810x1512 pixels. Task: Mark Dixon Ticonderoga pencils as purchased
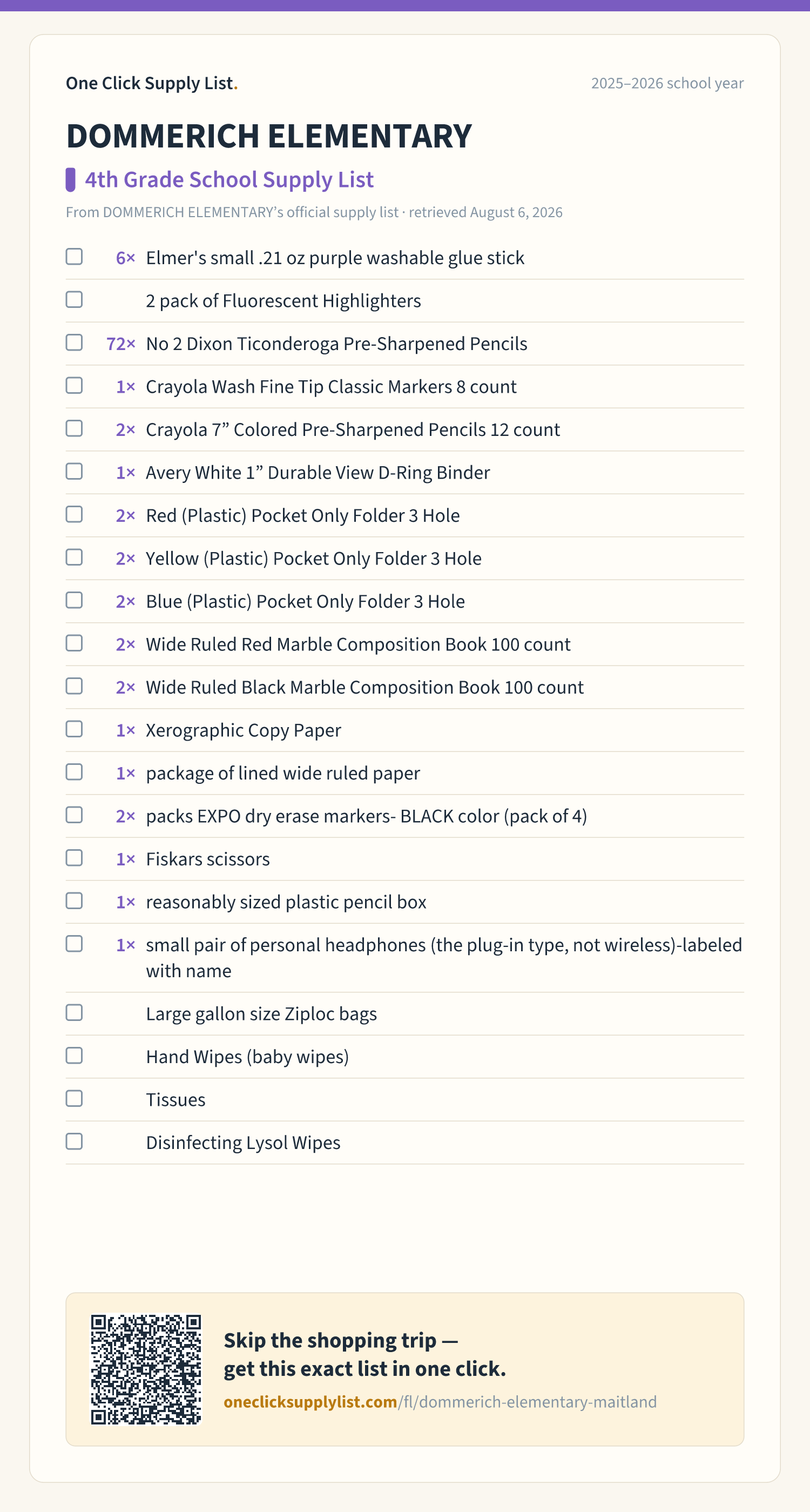pos(74,342)
